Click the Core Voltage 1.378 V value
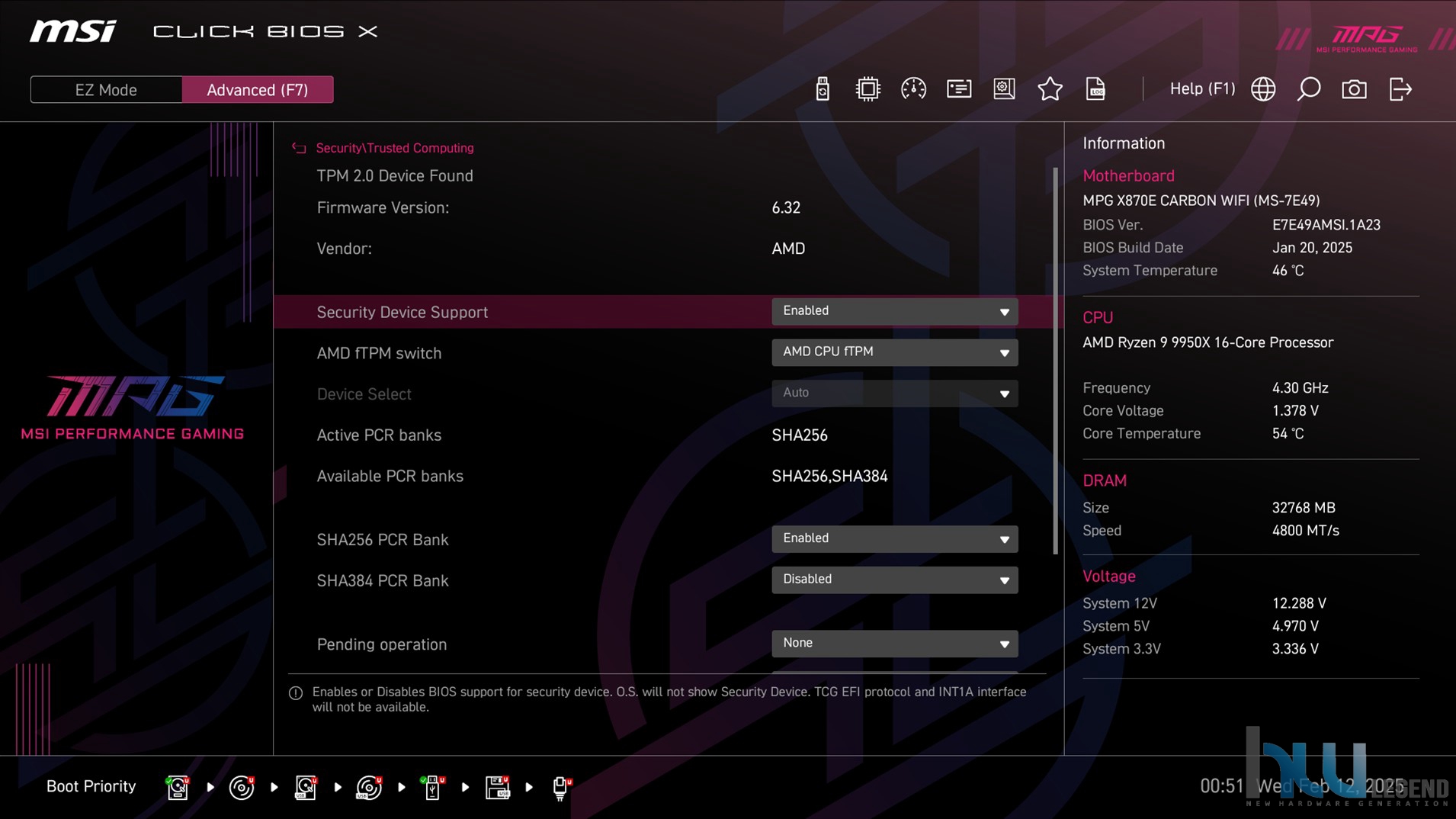 click(1295, 411)
